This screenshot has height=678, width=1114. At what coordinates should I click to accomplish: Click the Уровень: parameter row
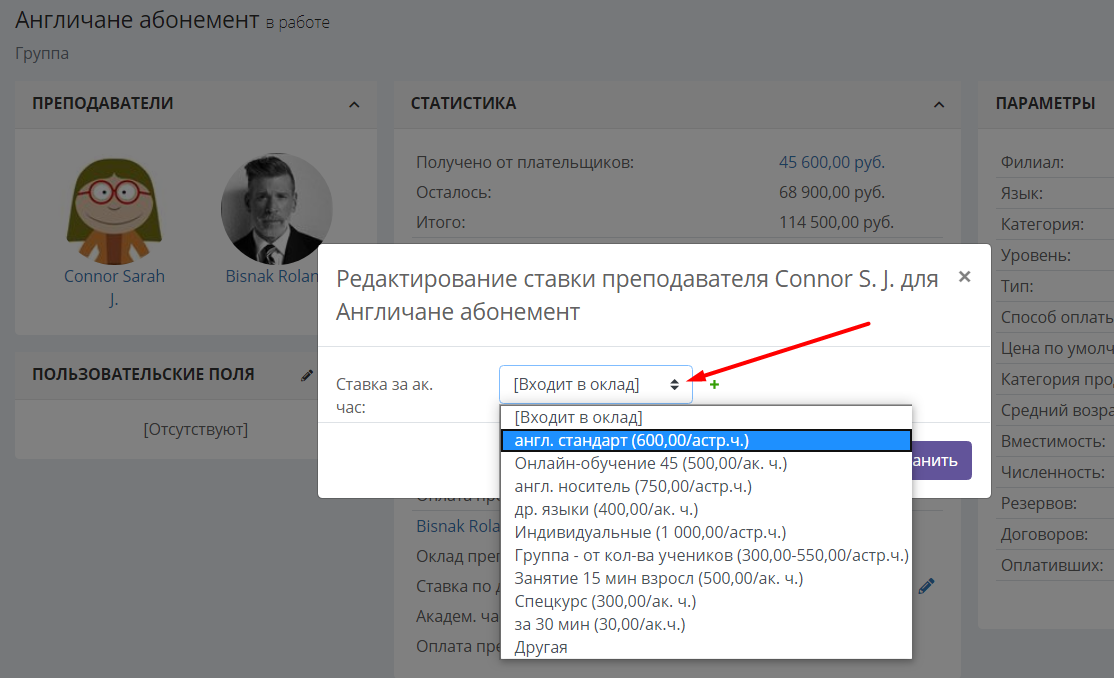(x=1057, y=255)
